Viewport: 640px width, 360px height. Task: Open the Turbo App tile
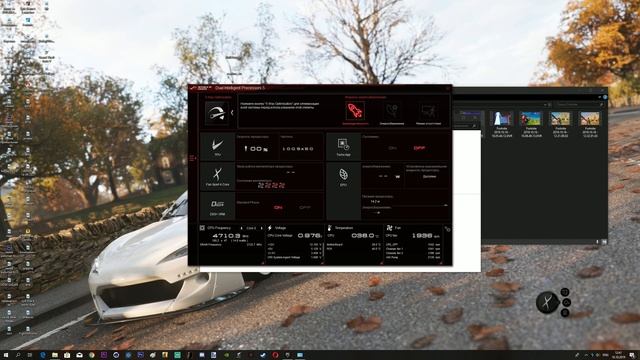point(343,147)
